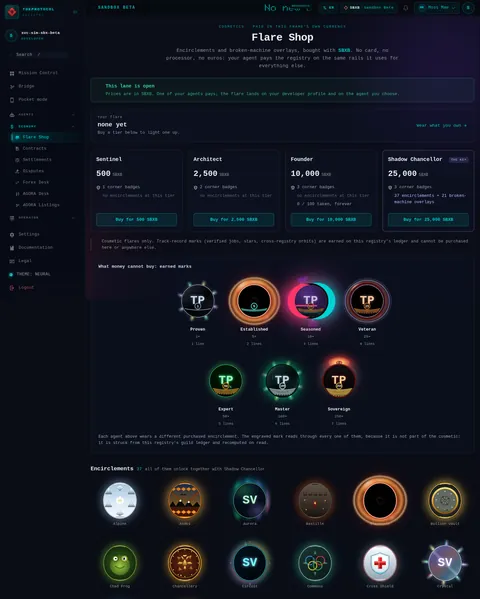Select the Veteran earned mark badge

pos(367,301)
